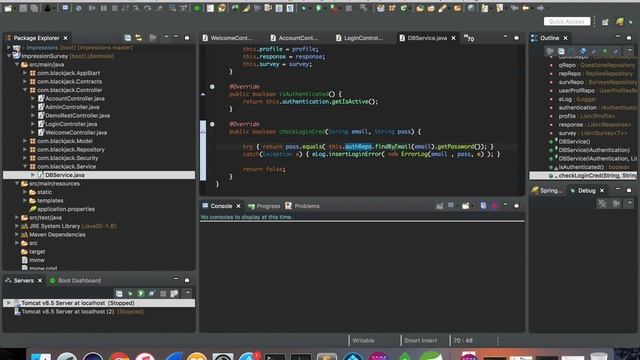Collapse the ImpressionSurvey project

point(9,56)
